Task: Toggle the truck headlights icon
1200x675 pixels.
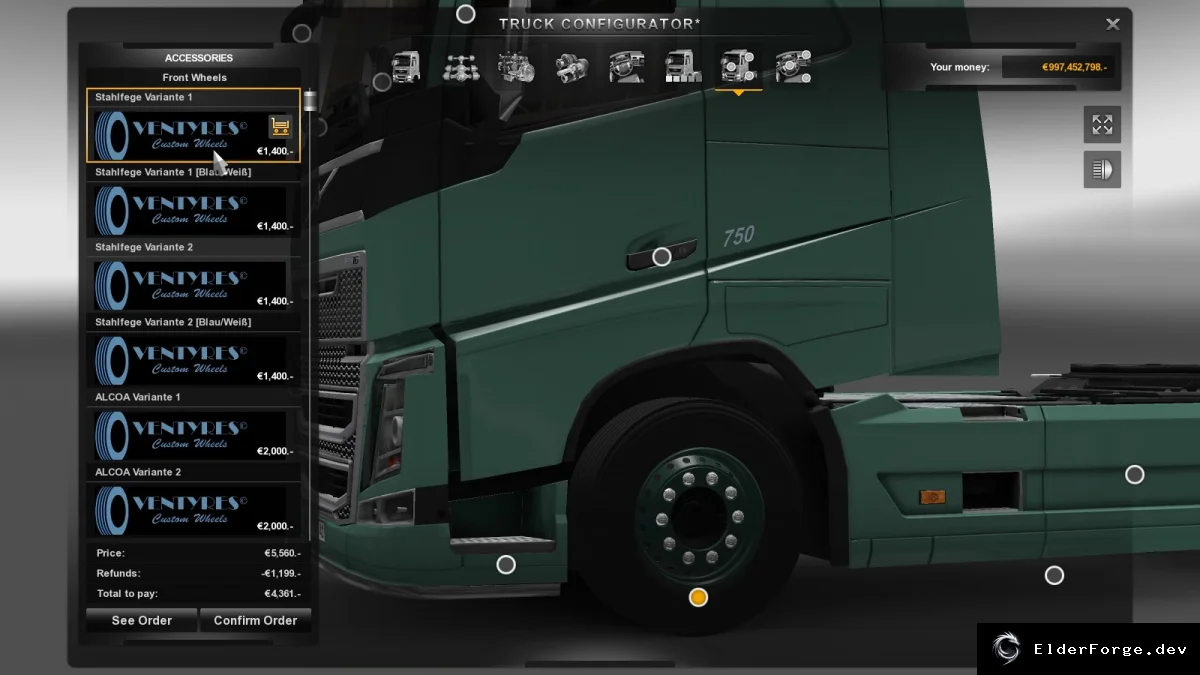Action: (x=1102, y=170)
